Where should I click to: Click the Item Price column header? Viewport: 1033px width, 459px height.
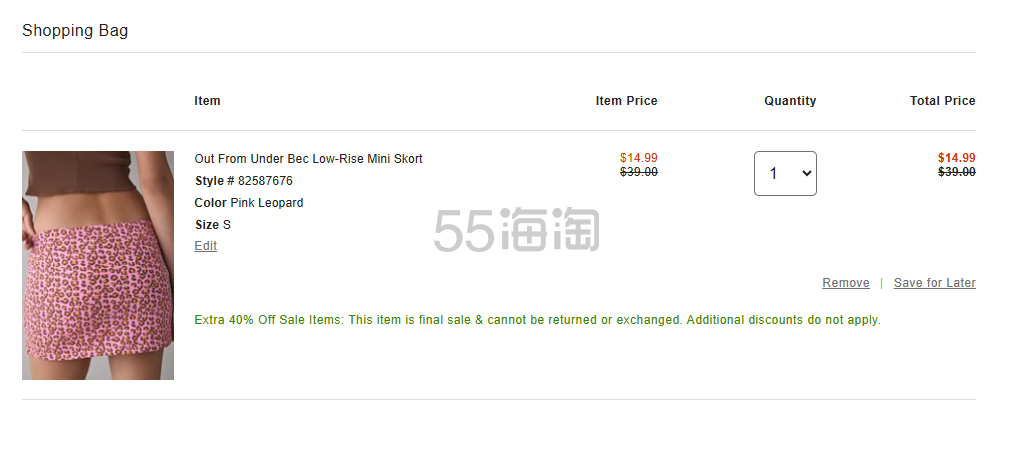coord(626,101)
